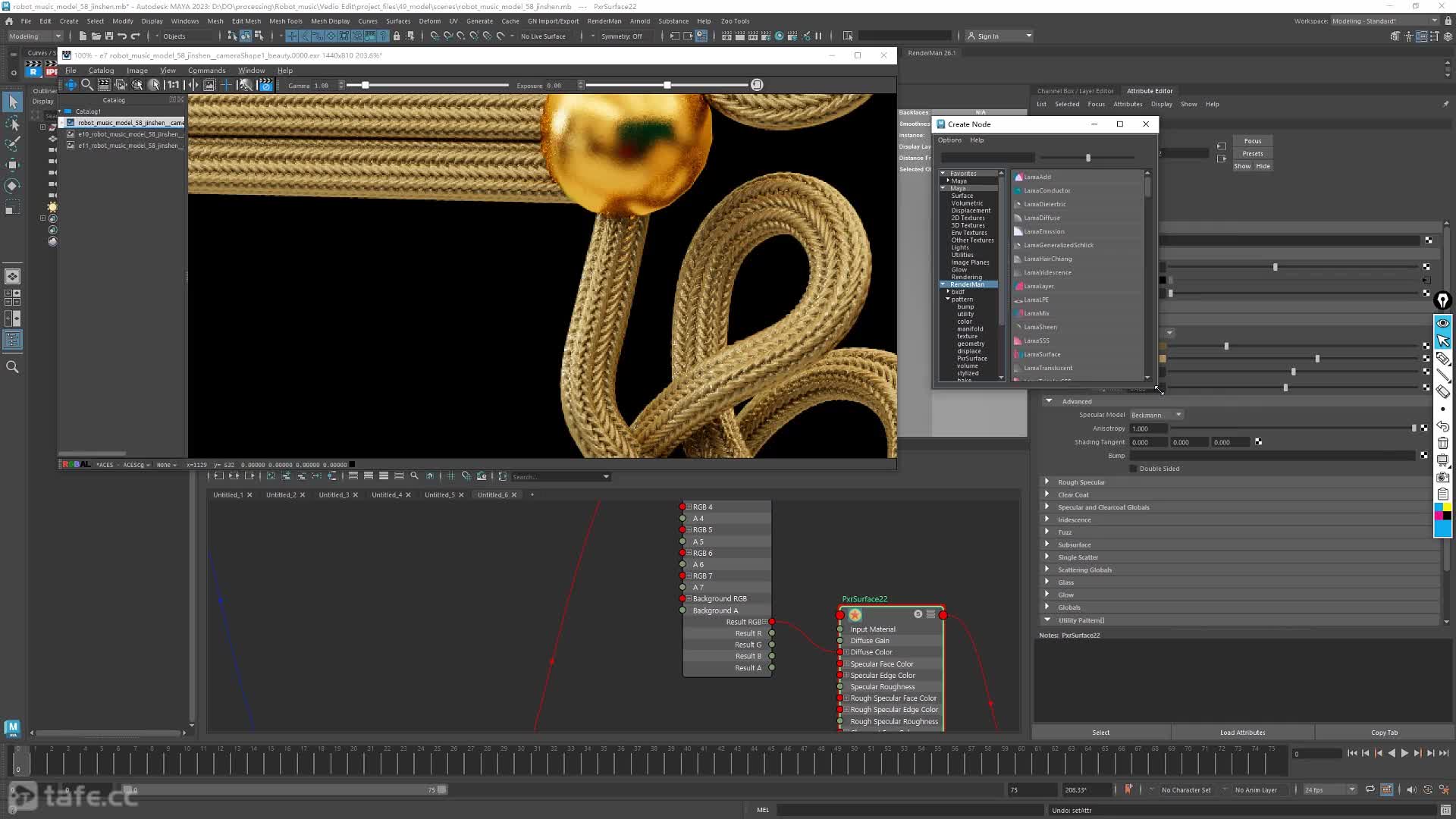
Task: Open the RenderMan menu in Maya menu bar
Action: [604, 21]
